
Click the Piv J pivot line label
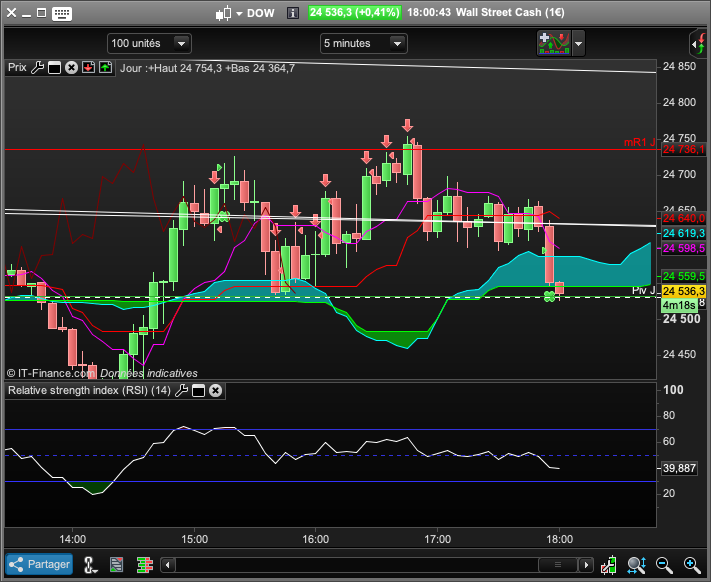pos(644,290)
